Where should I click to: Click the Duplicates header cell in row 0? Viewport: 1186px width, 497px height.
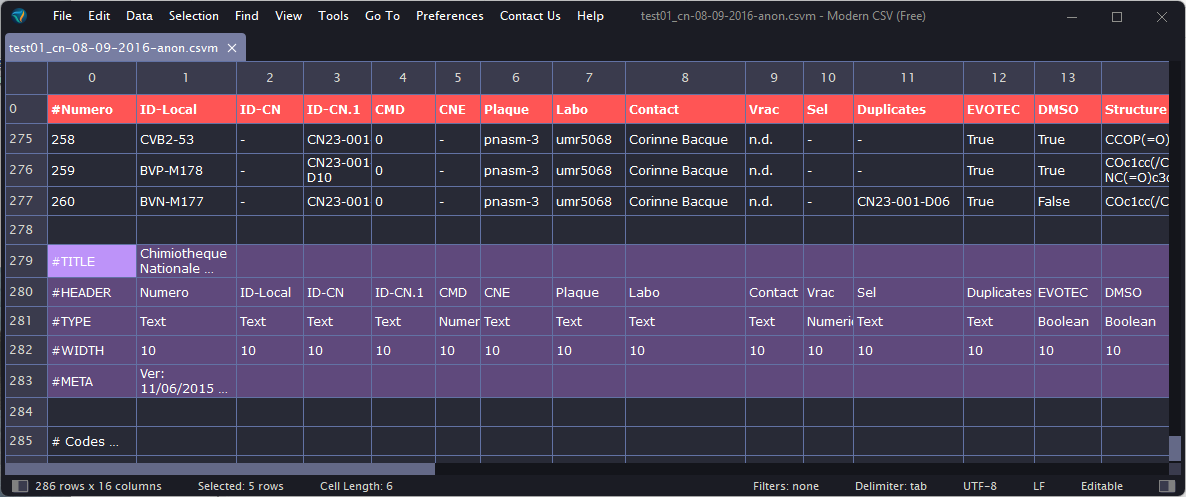[x=908, y=109]
